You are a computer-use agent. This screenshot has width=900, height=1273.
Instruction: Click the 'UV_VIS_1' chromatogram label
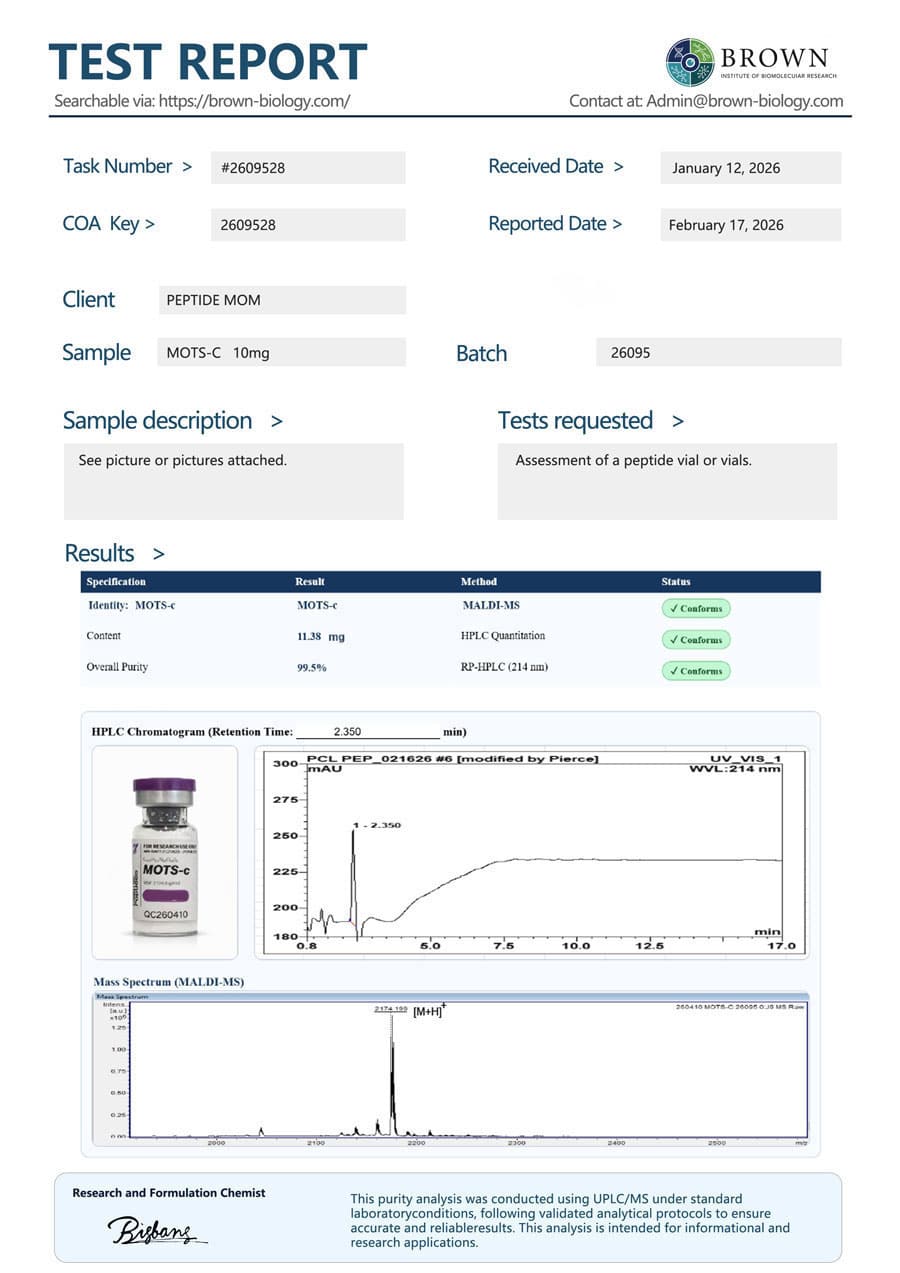pyautogui.click(x=744, y=759)
